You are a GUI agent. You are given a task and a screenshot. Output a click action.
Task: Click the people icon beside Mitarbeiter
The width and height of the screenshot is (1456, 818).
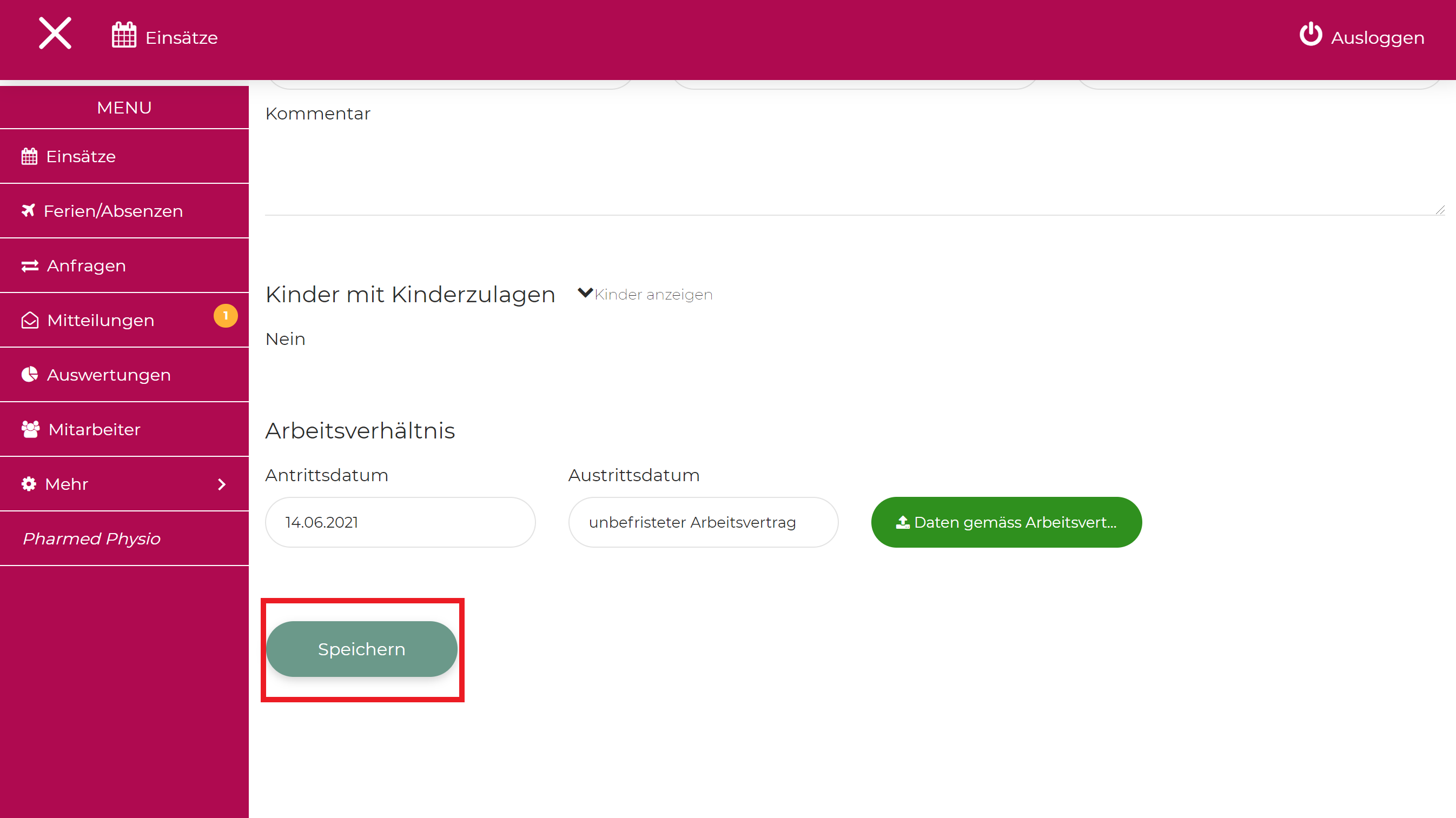coord(30,429)
